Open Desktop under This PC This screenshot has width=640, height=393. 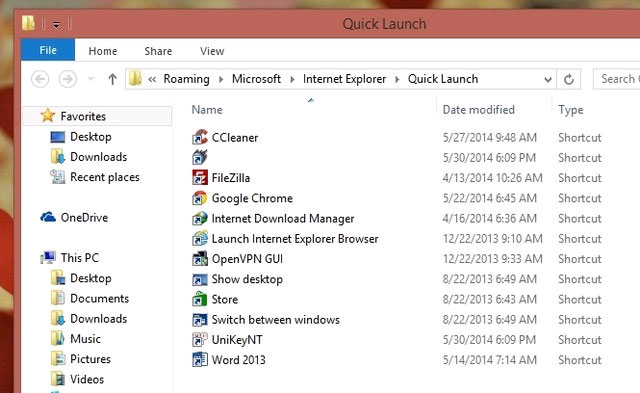coord(91,278)
